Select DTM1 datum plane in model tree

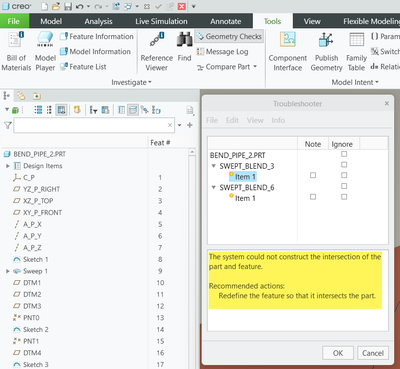click(32, 283)
